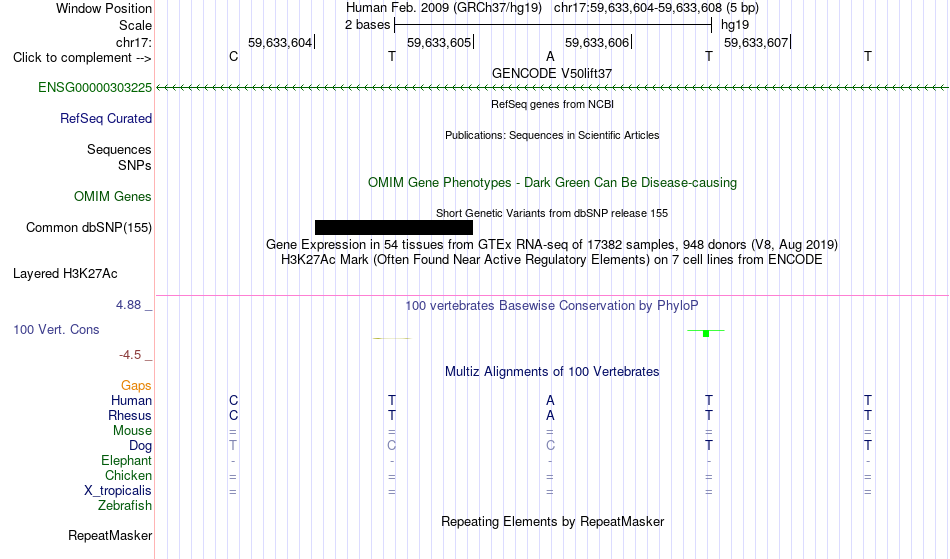Click the Dog alignment row label
Image resolution: width=950 pixels, height=559 pixels.
tap(141, 446)
